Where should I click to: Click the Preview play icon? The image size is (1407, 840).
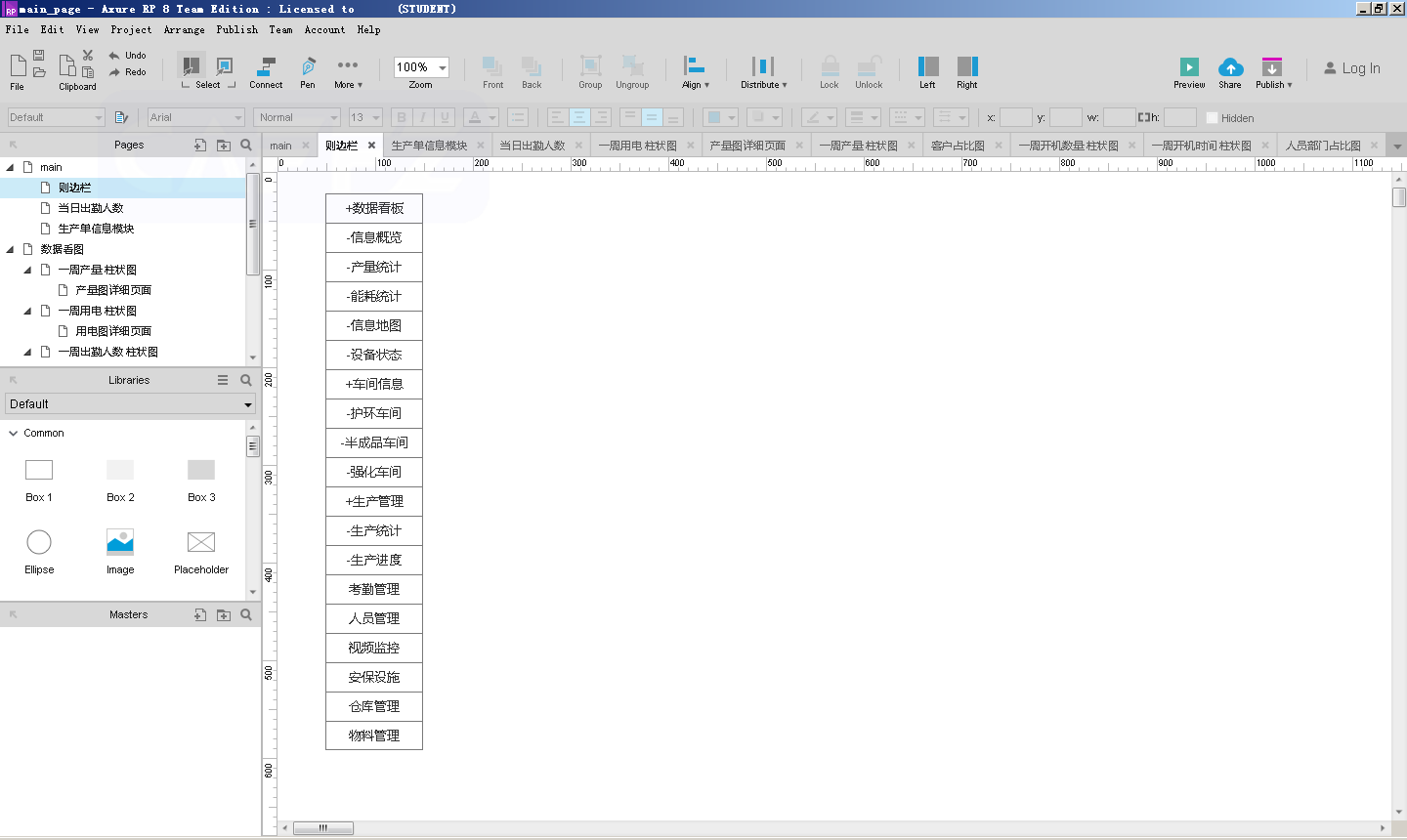pyautogui.click(x=1188, y=67)
